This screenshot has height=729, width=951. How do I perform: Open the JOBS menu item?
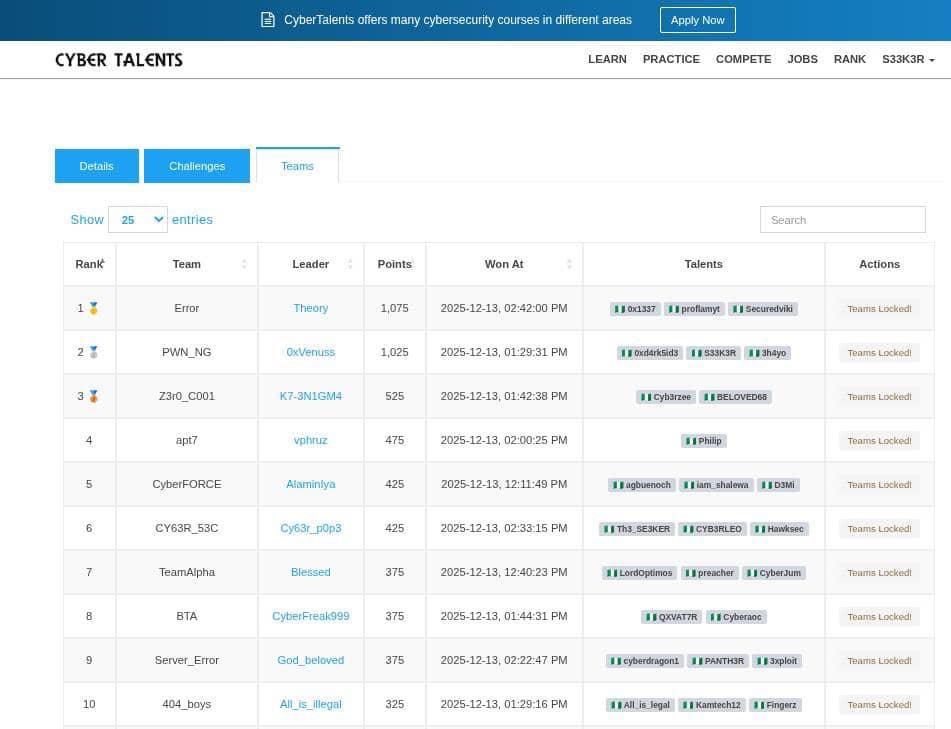click(x=802, y=59)
